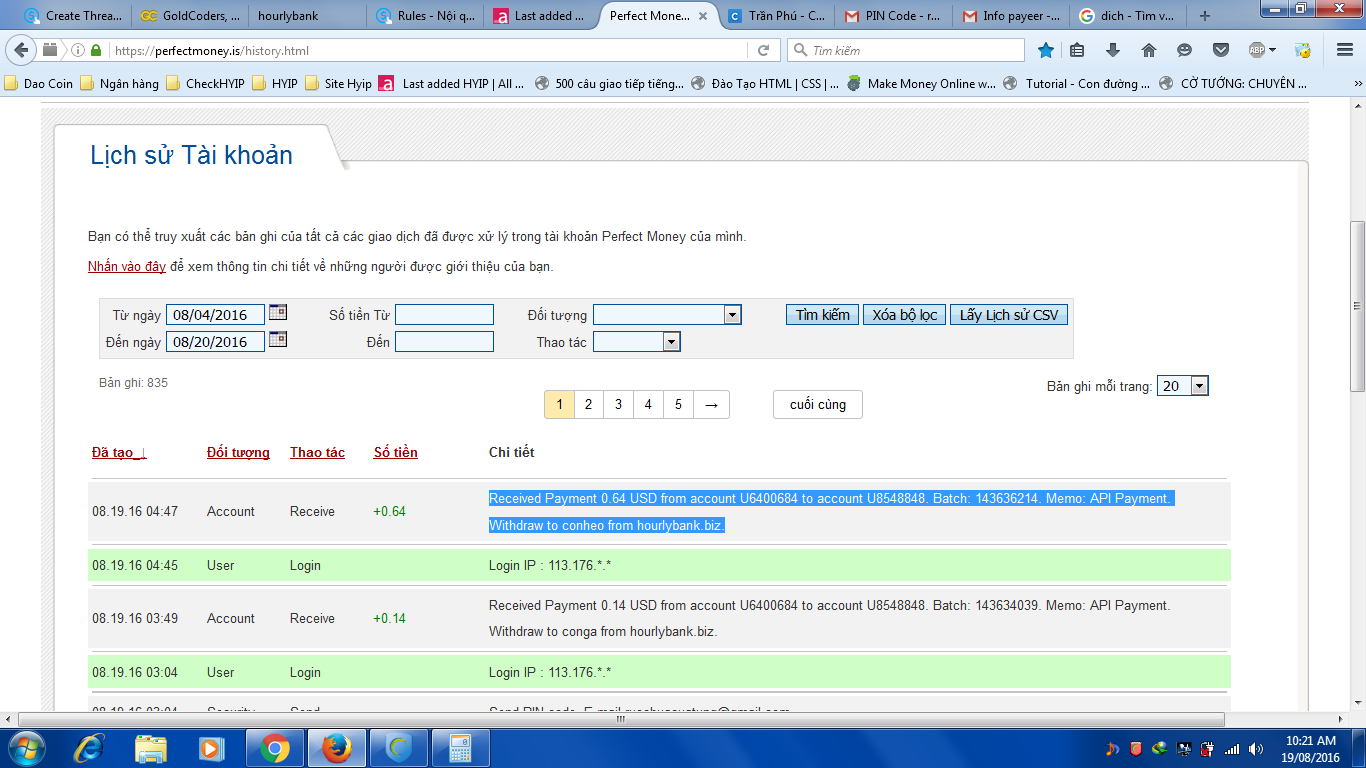Click the cuối cùng pagination button

818,404
